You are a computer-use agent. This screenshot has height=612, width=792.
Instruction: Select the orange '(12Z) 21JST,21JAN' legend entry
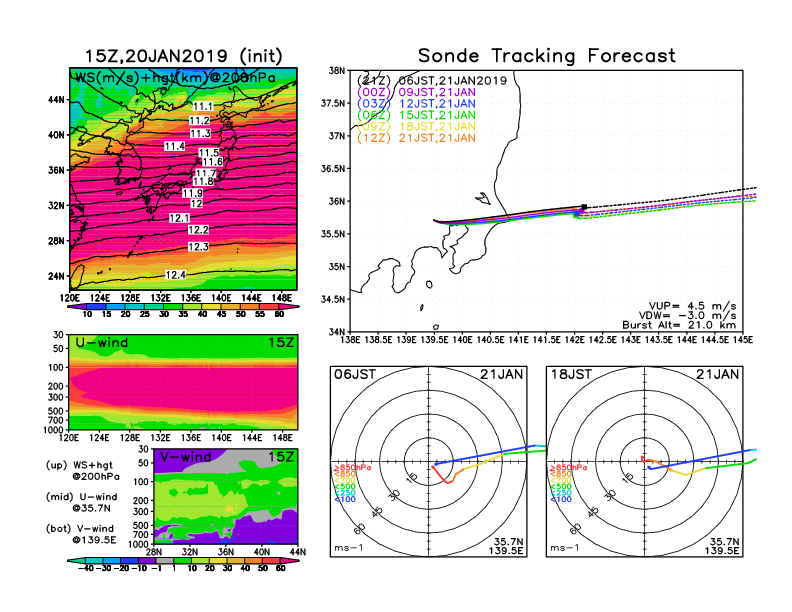[x=416, y=138]
